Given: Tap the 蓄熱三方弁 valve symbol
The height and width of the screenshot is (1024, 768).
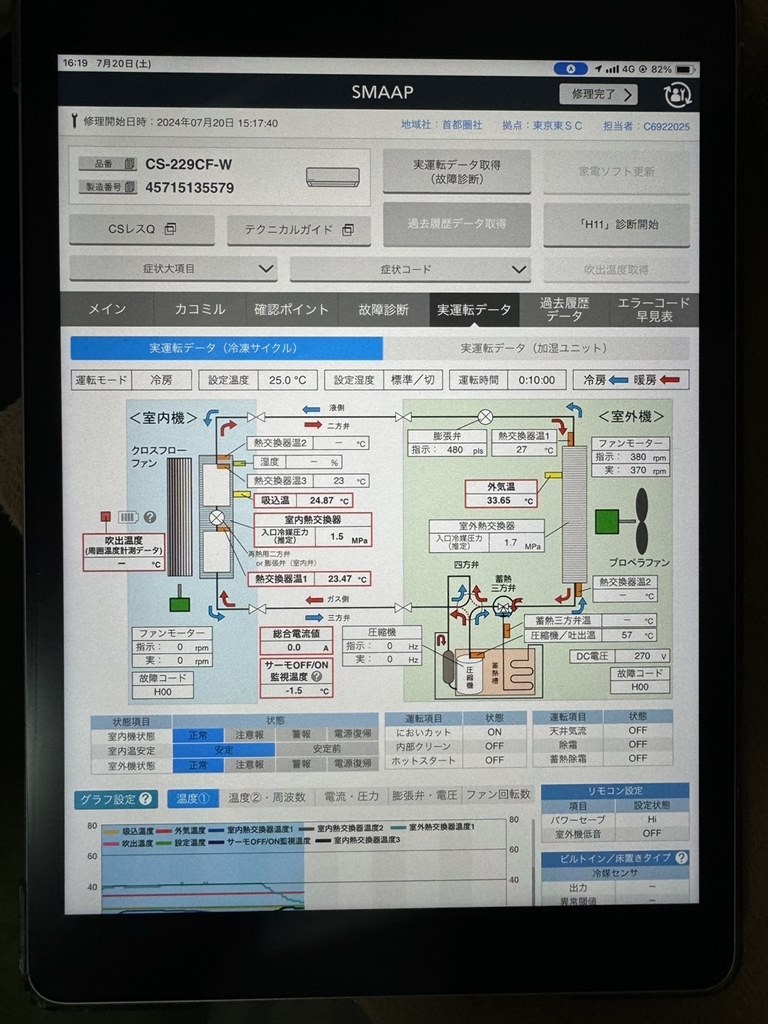Looking at the screenshot, I should [504, 607].
